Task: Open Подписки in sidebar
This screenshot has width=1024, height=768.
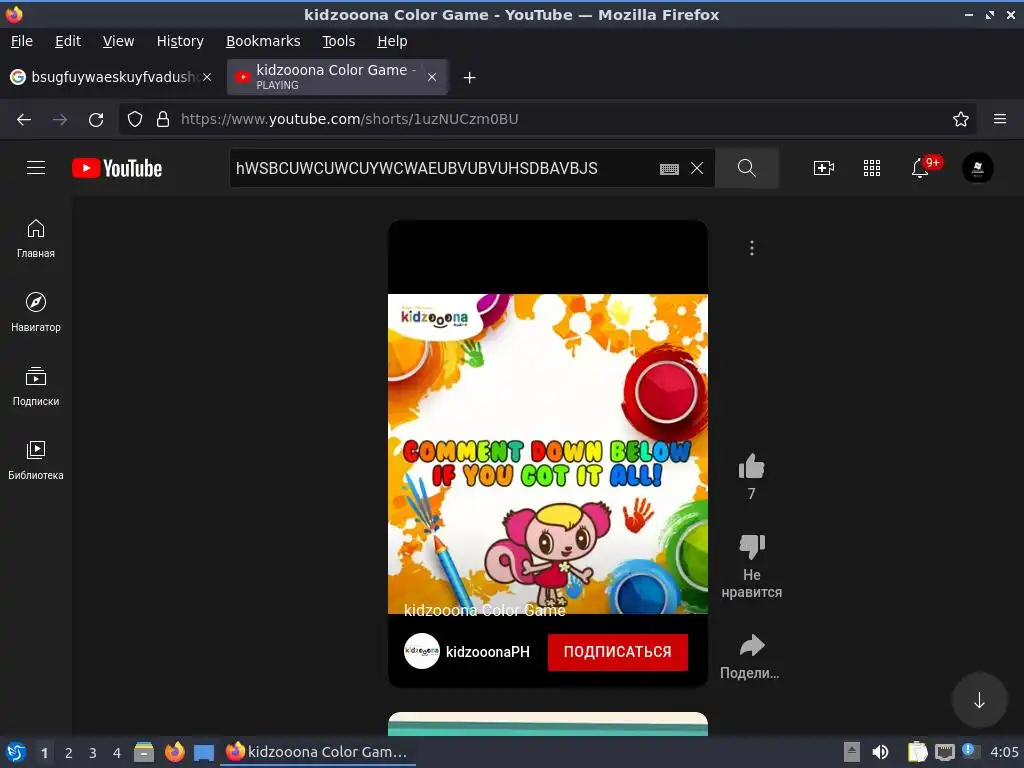Action: pyautogui.click(x=36, y=387)
